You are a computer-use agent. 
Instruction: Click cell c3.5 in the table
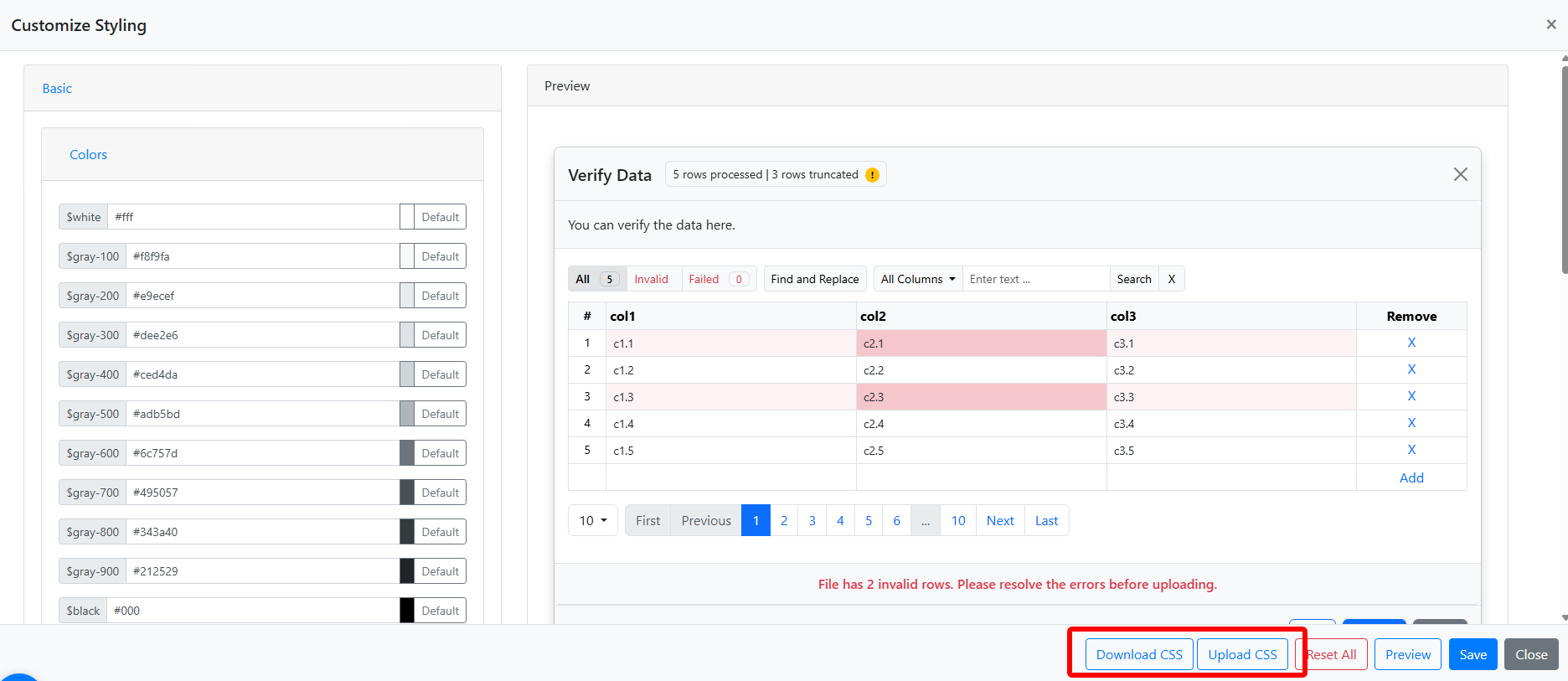[1231, 451]
